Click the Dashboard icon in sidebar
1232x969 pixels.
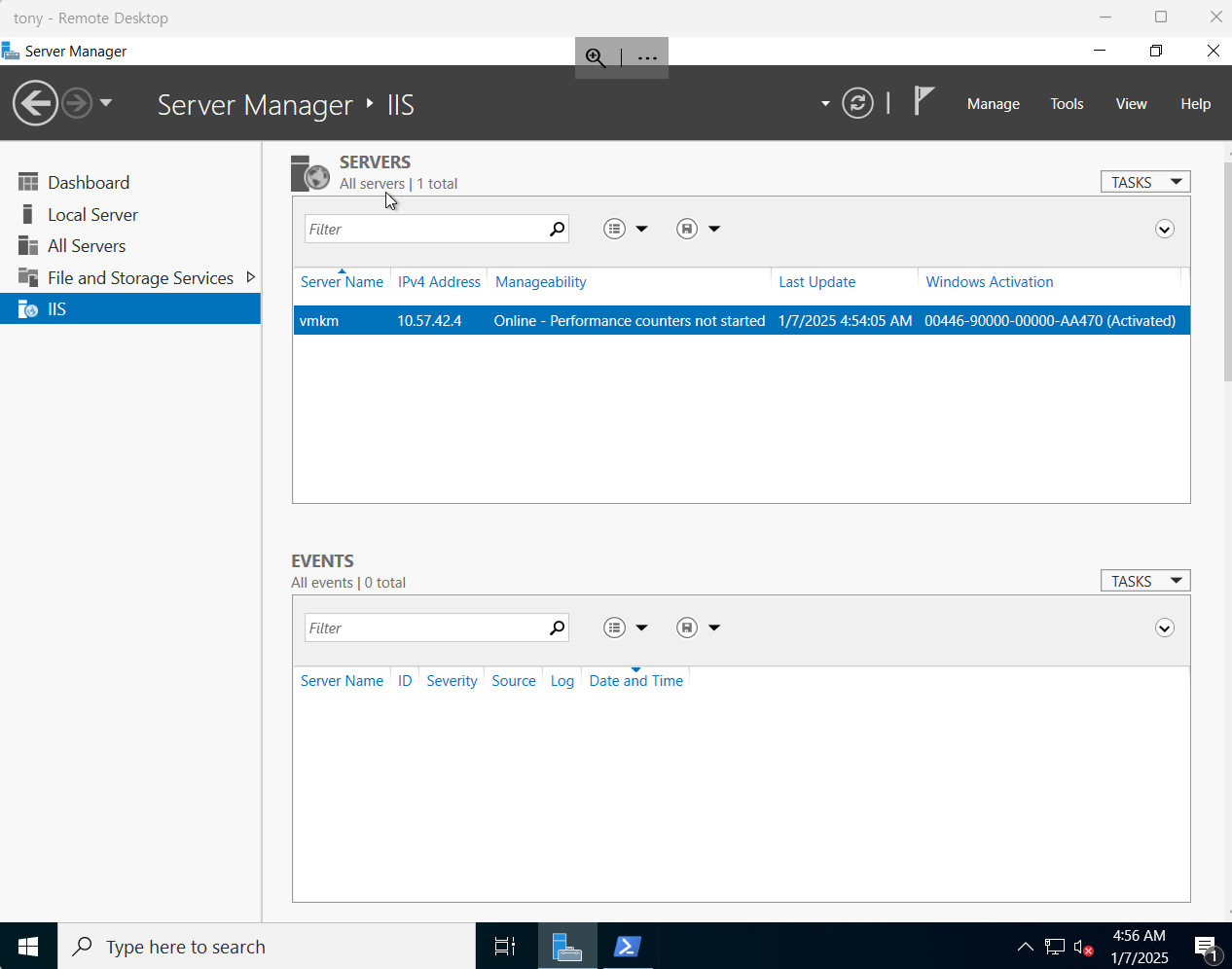28,182
